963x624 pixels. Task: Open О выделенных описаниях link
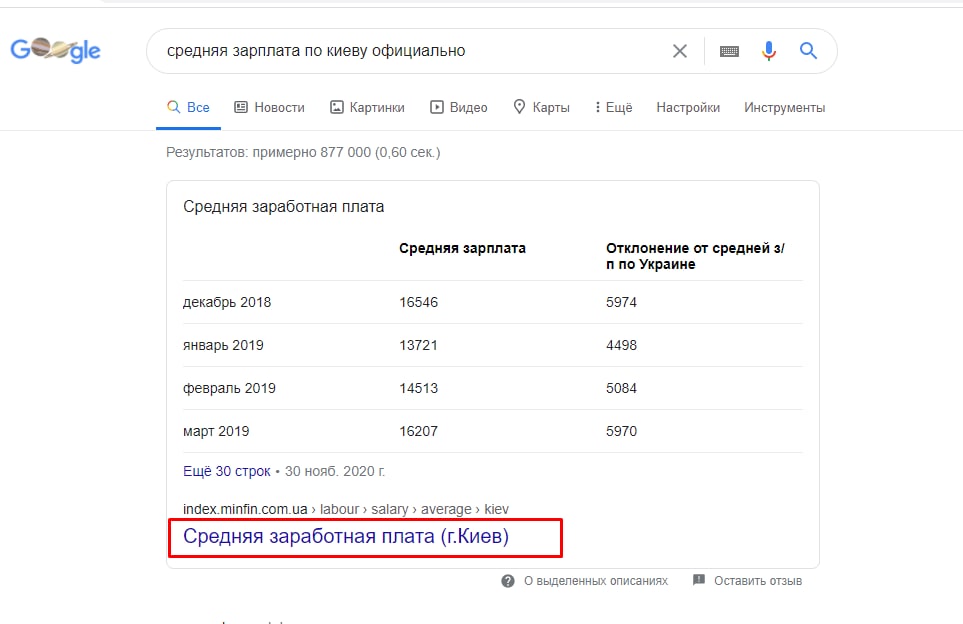point(596,581)
